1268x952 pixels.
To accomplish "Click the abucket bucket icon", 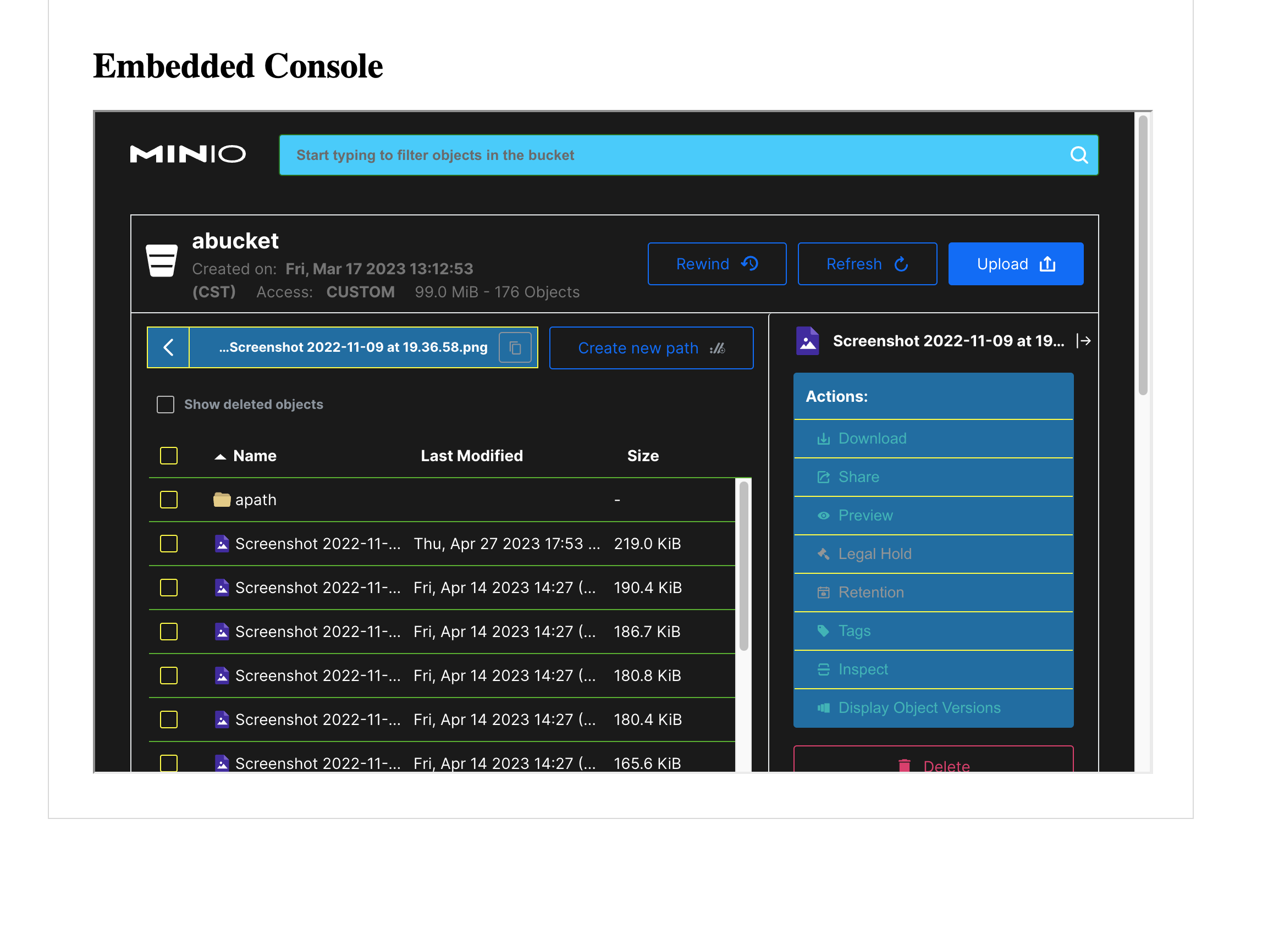I will pyautogui.click(x=162, y=260).
